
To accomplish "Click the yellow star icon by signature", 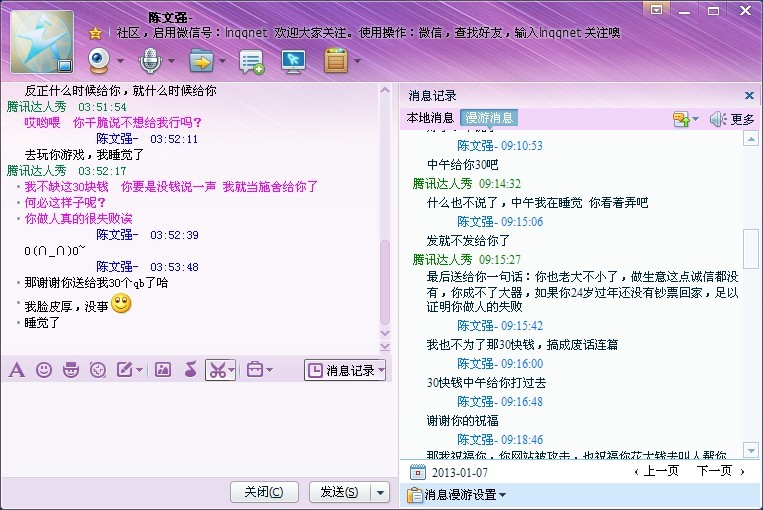I will [x=95, y=33].
